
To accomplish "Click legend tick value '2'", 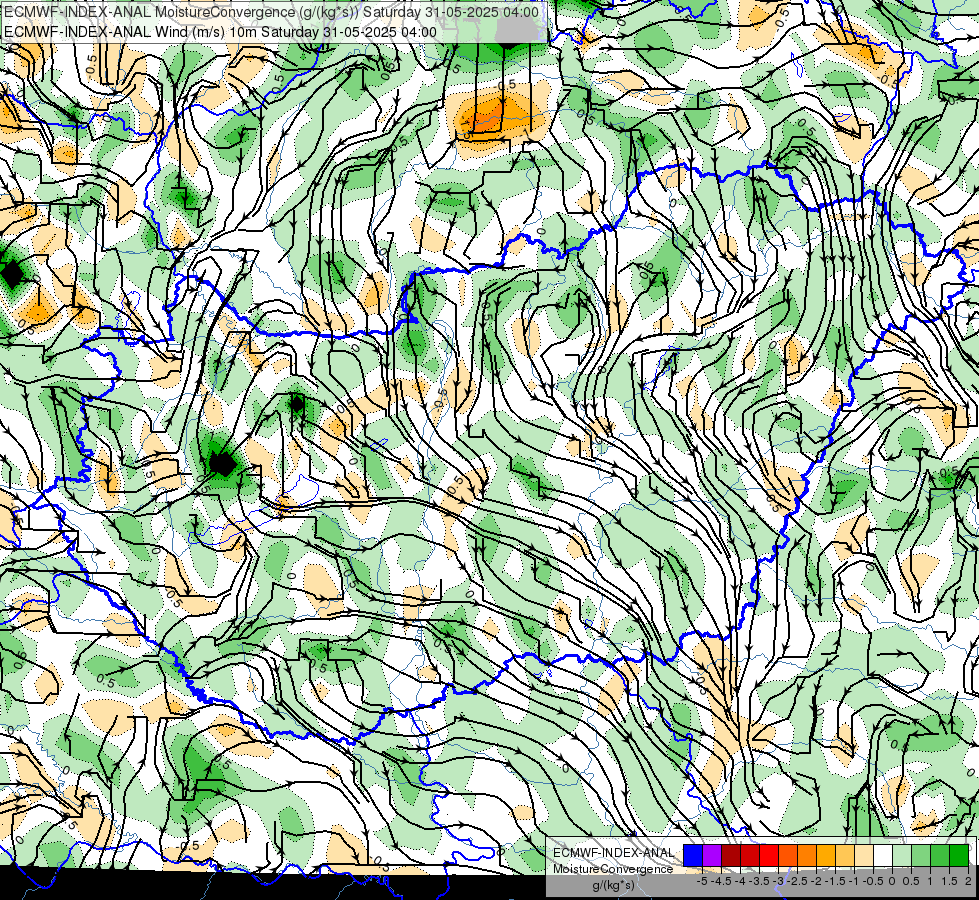I will tap(968, 881).
